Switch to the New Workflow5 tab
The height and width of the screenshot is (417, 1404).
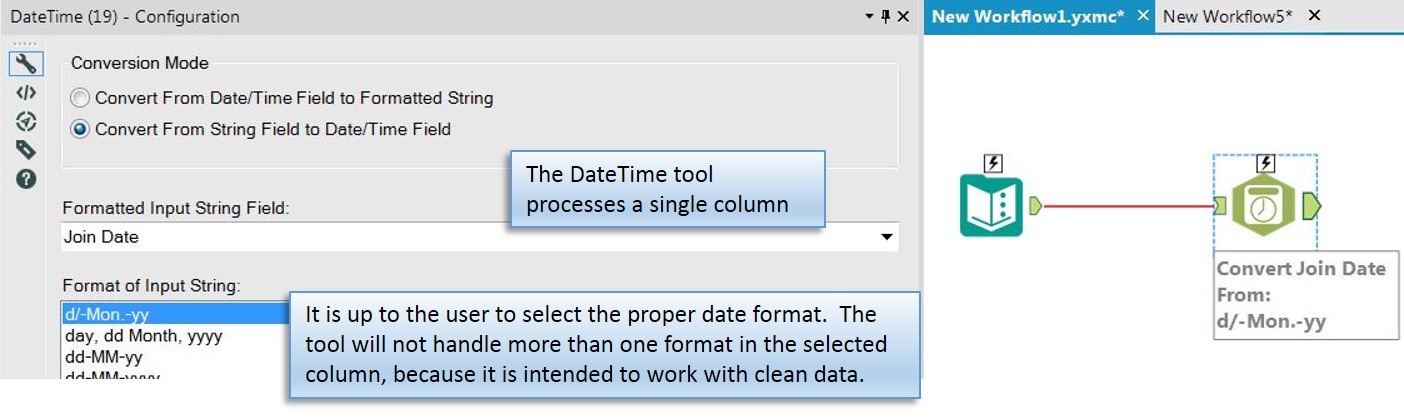[1227, 16]
